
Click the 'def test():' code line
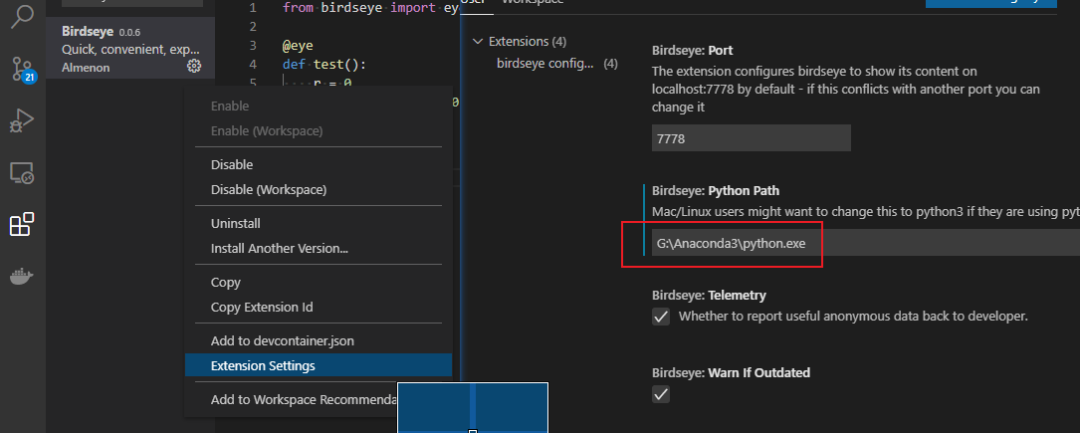tap(324, 65)
